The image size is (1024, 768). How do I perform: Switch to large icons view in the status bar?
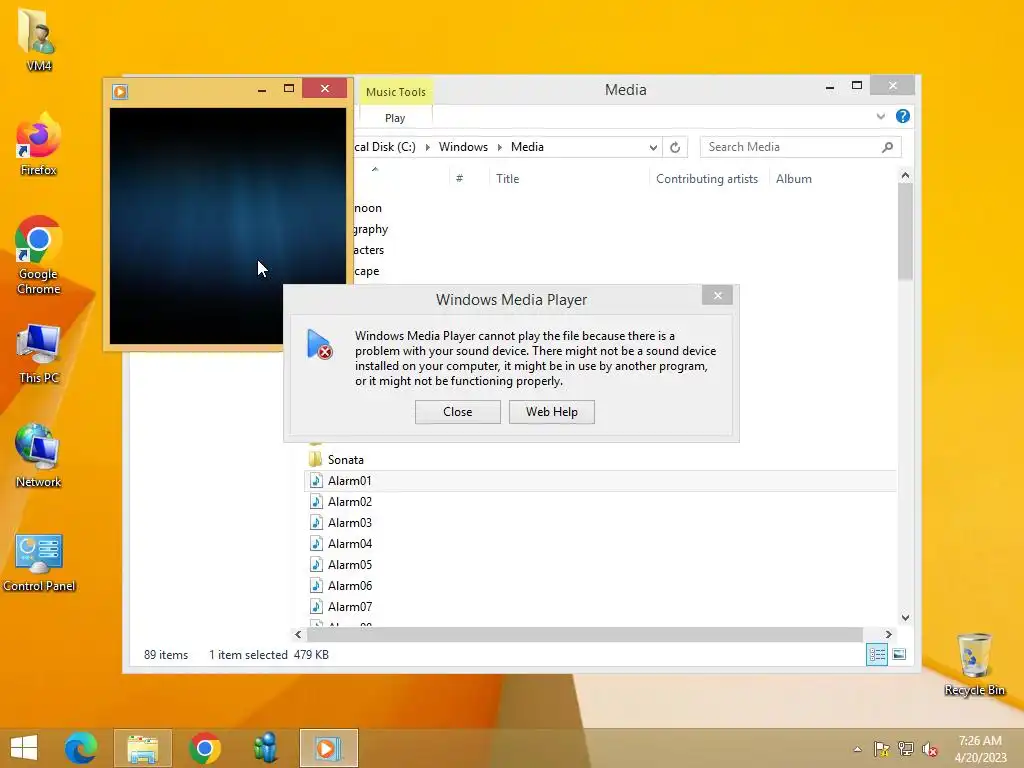(x=899, y=654)
